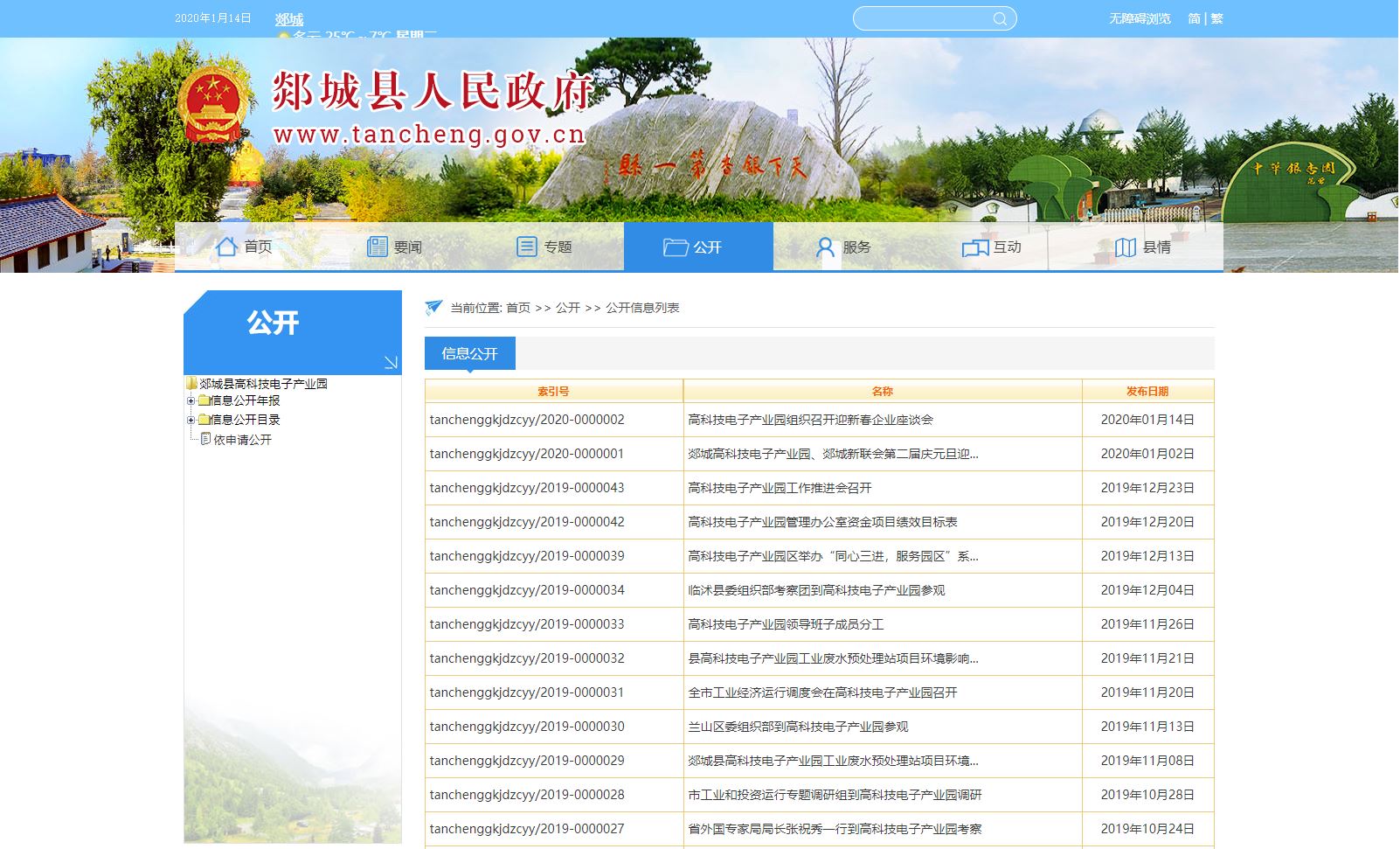
Task: Expand the 信息公开年报 tree node
Action: (191, 400)
